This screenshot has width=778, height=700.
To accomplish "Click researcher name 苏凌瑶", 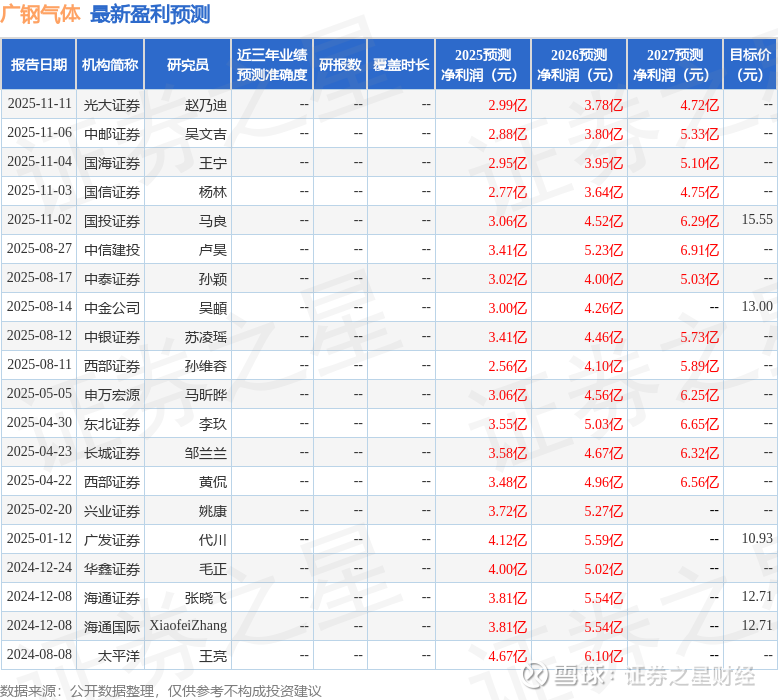I will [x=205, y=337].
